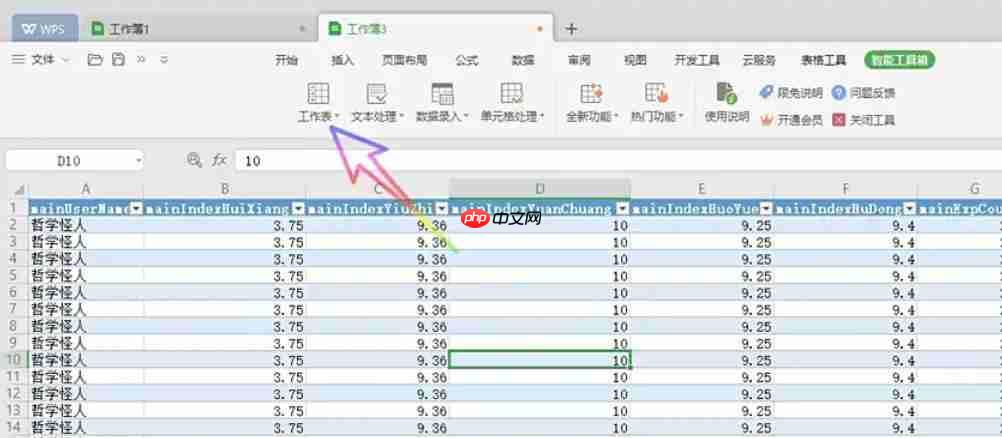Expand the name box dropdown showing D10
Screen dimensions: 1002x438
[x=139, y=160]
